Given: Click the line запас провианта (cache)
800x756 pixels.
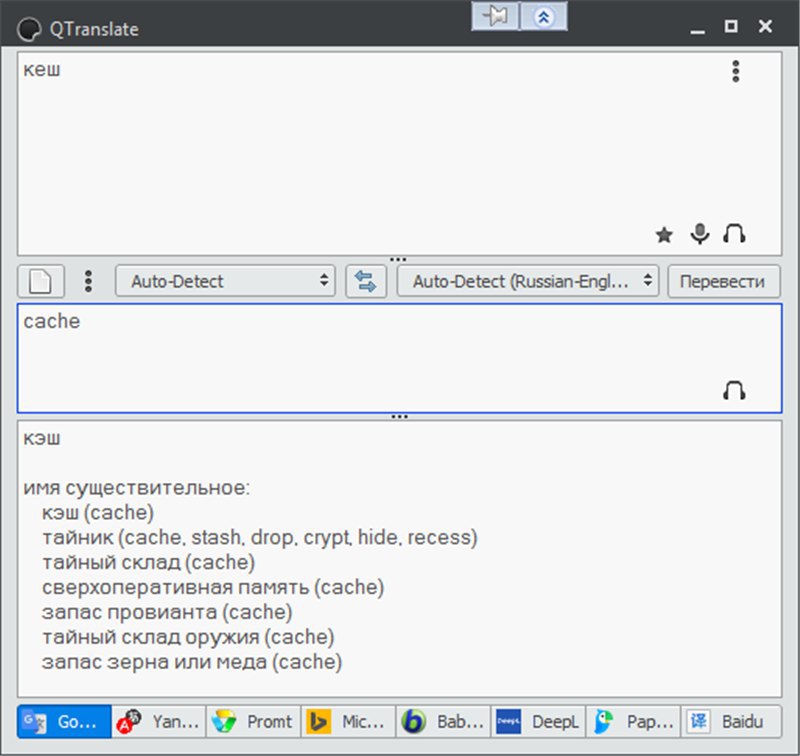Looking at the screenshot, I should point(167,612).
